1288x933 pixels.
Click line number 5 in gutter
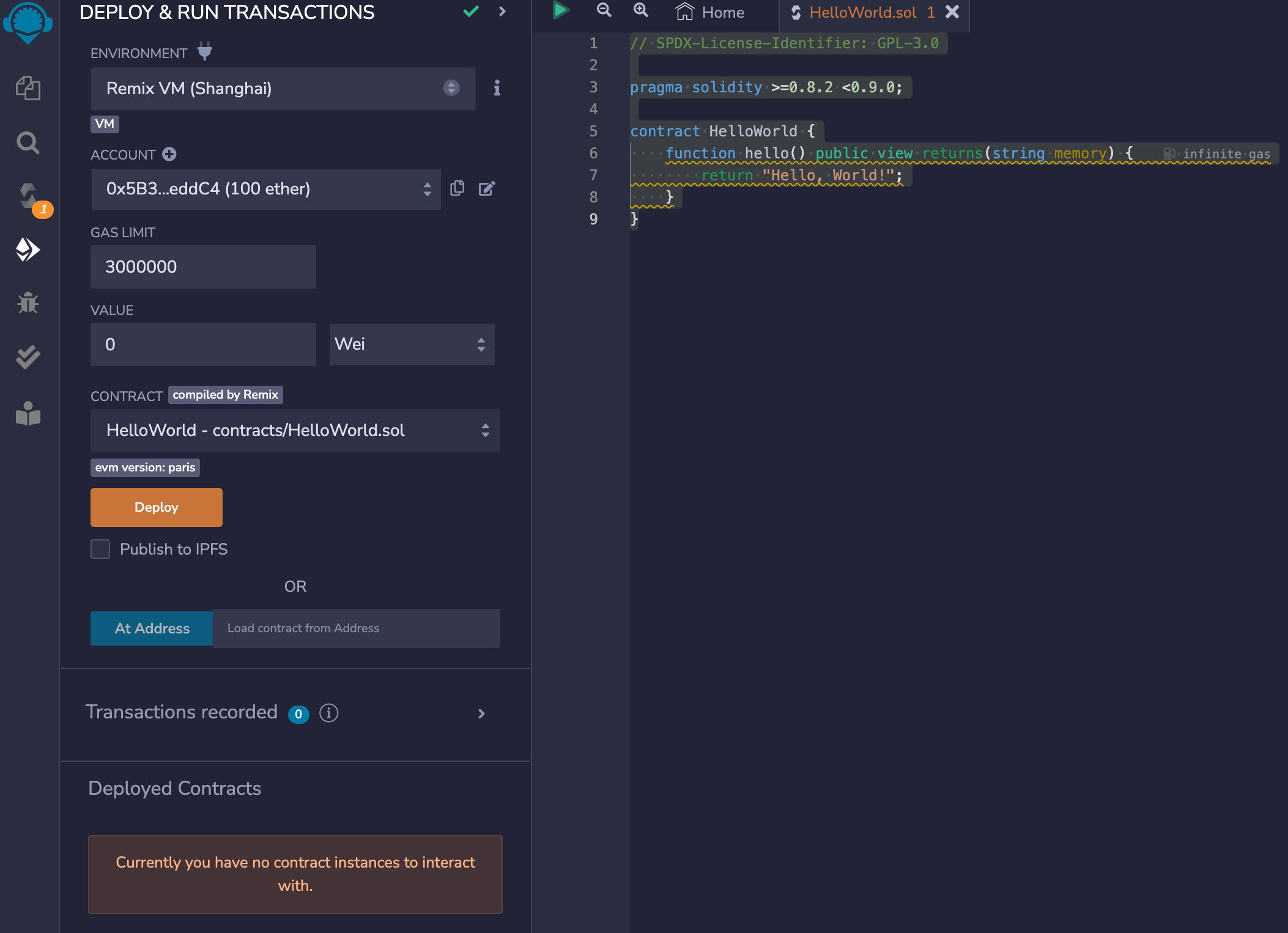pyautogui.click(x=593, y=131)
